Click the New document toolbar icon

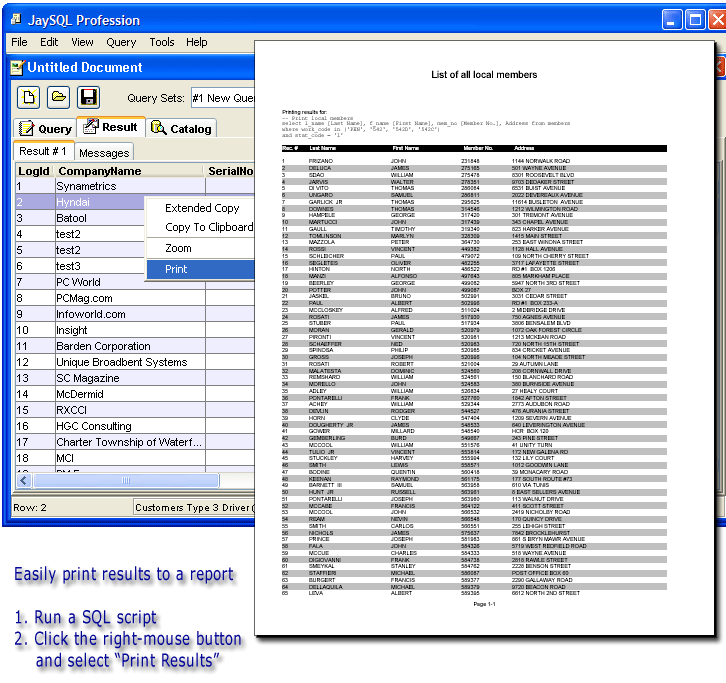click(28, 97)
